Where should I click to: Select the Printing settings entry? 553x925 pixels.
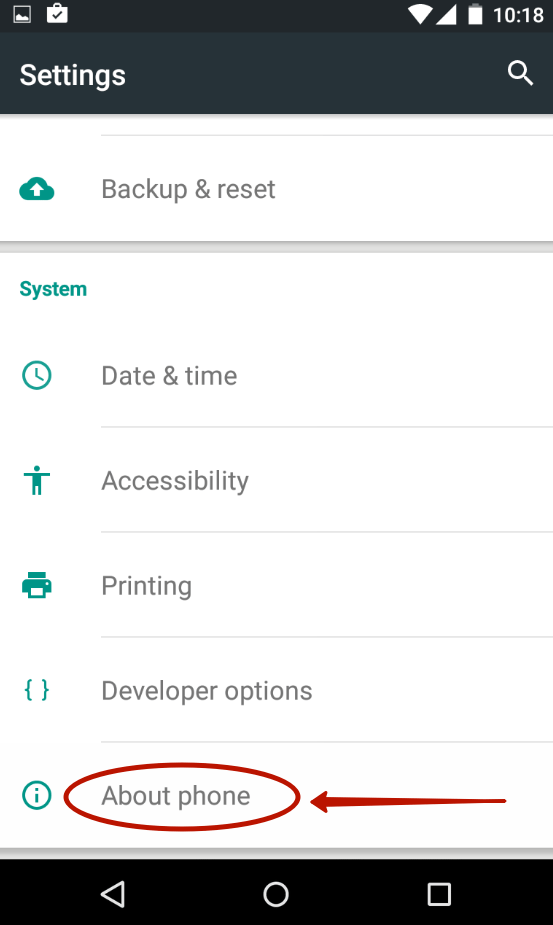click(x=276, y=585)
